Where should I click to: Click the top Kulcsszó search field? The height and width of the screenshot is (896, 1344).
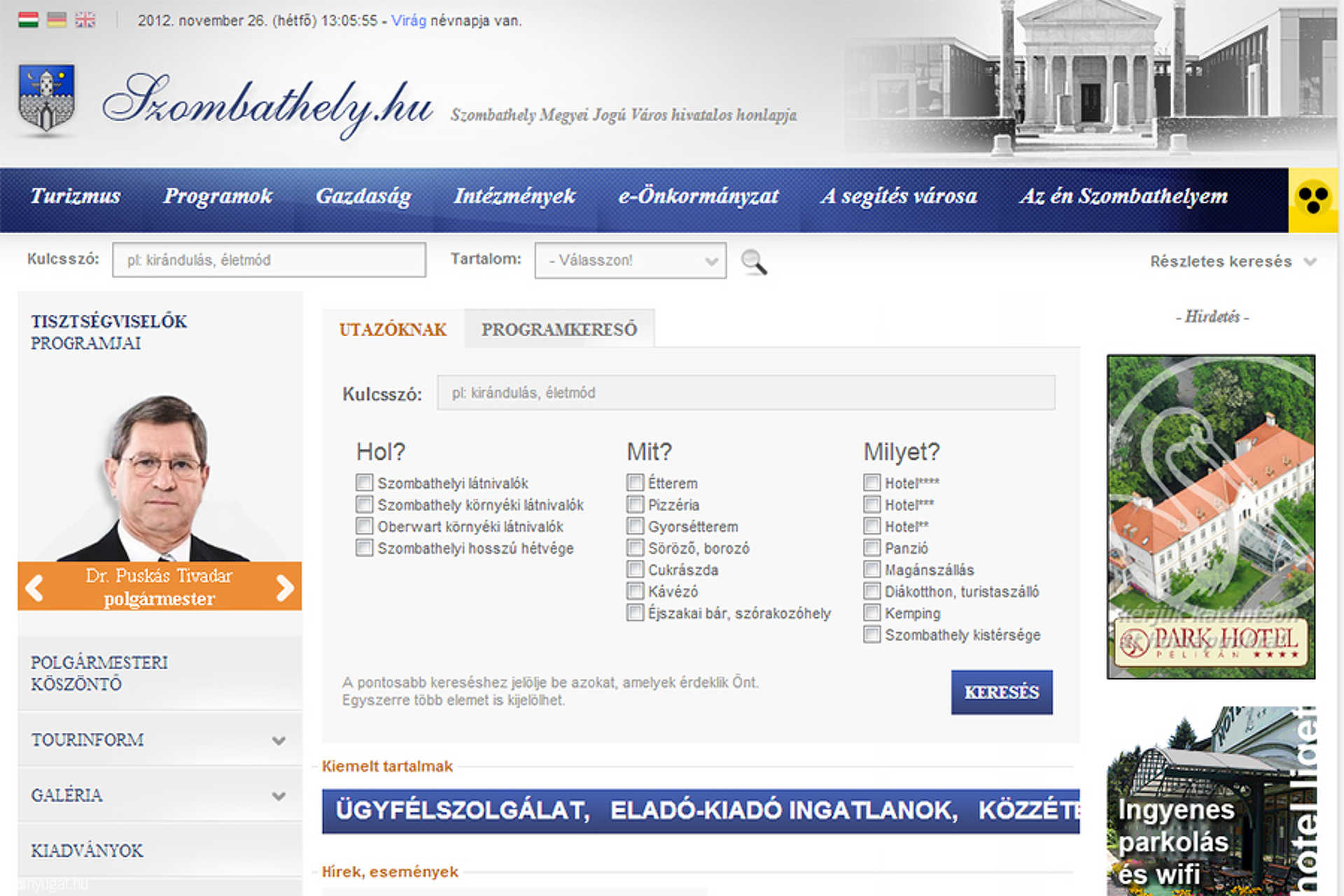pos(269,260)
